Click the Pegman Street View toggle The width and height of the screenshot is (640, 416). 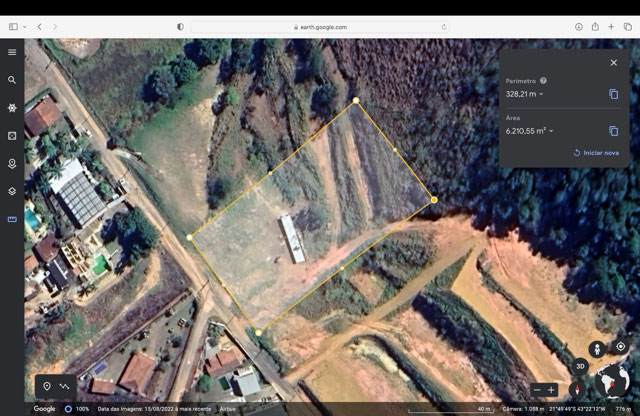[x=597, y=348]
